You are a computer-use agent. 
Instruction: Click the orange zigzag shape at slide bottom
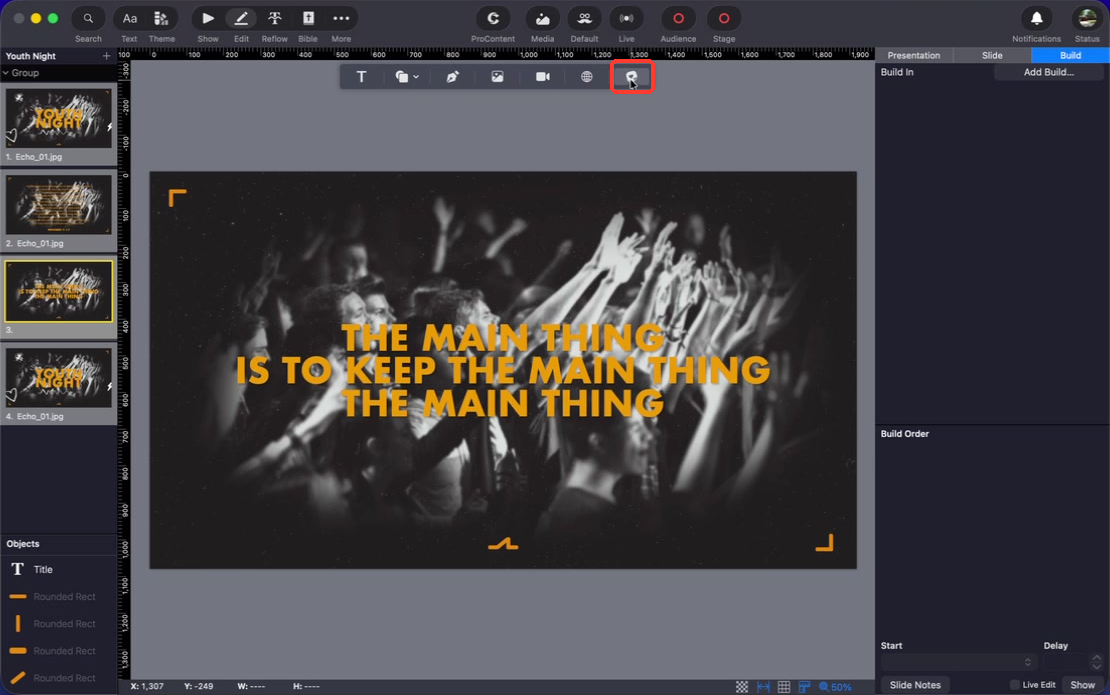pos(503,544)
